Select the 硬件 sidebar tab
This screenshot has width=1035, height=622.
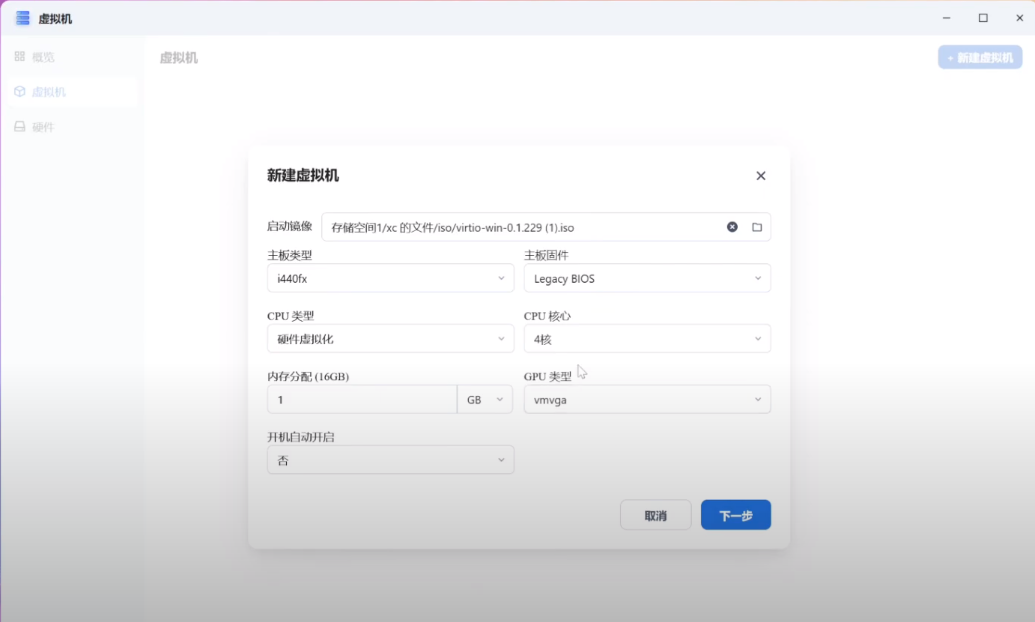44,127
